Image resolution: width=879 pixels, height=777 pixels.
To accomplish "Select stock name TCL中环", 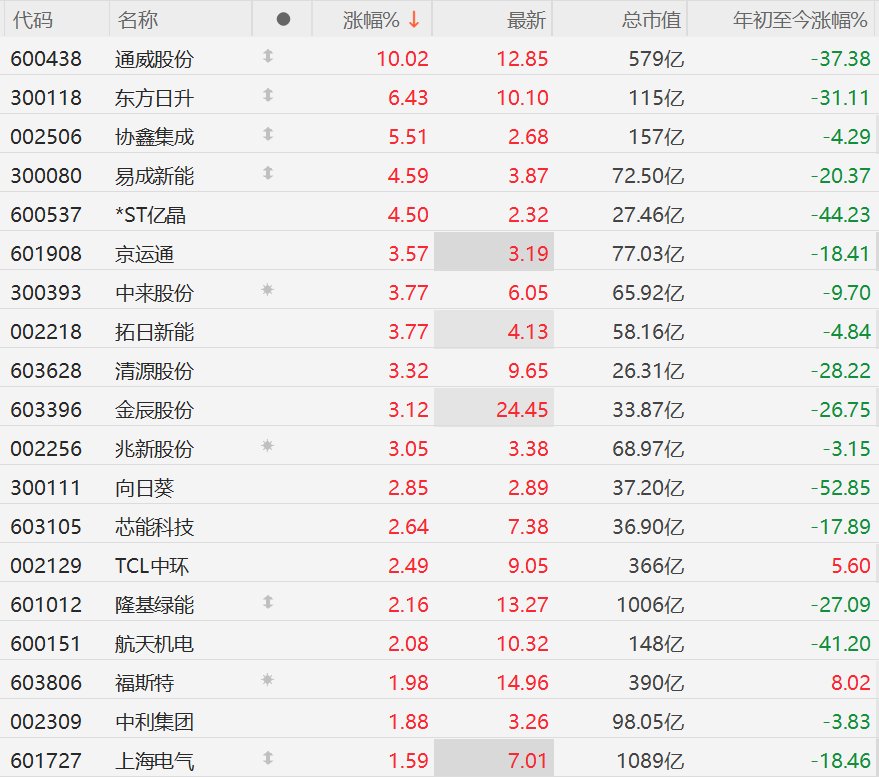I will point(152,566).
